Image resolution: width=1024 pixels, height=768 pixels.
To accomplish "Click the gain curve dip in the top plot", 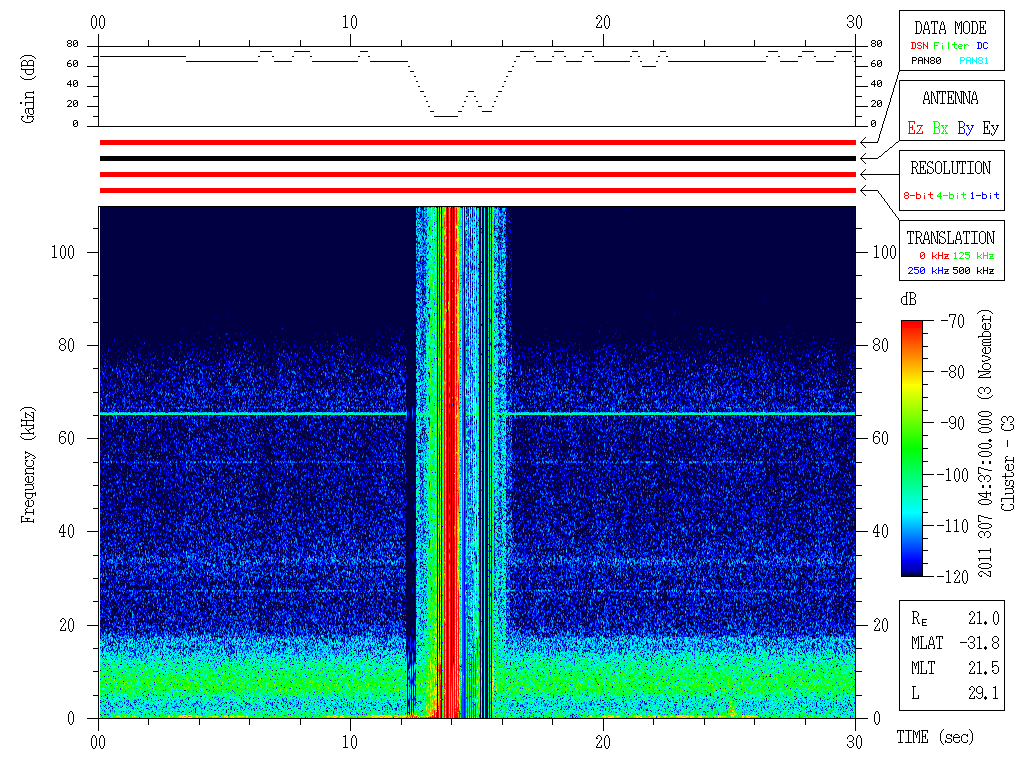I will [445, 115].
